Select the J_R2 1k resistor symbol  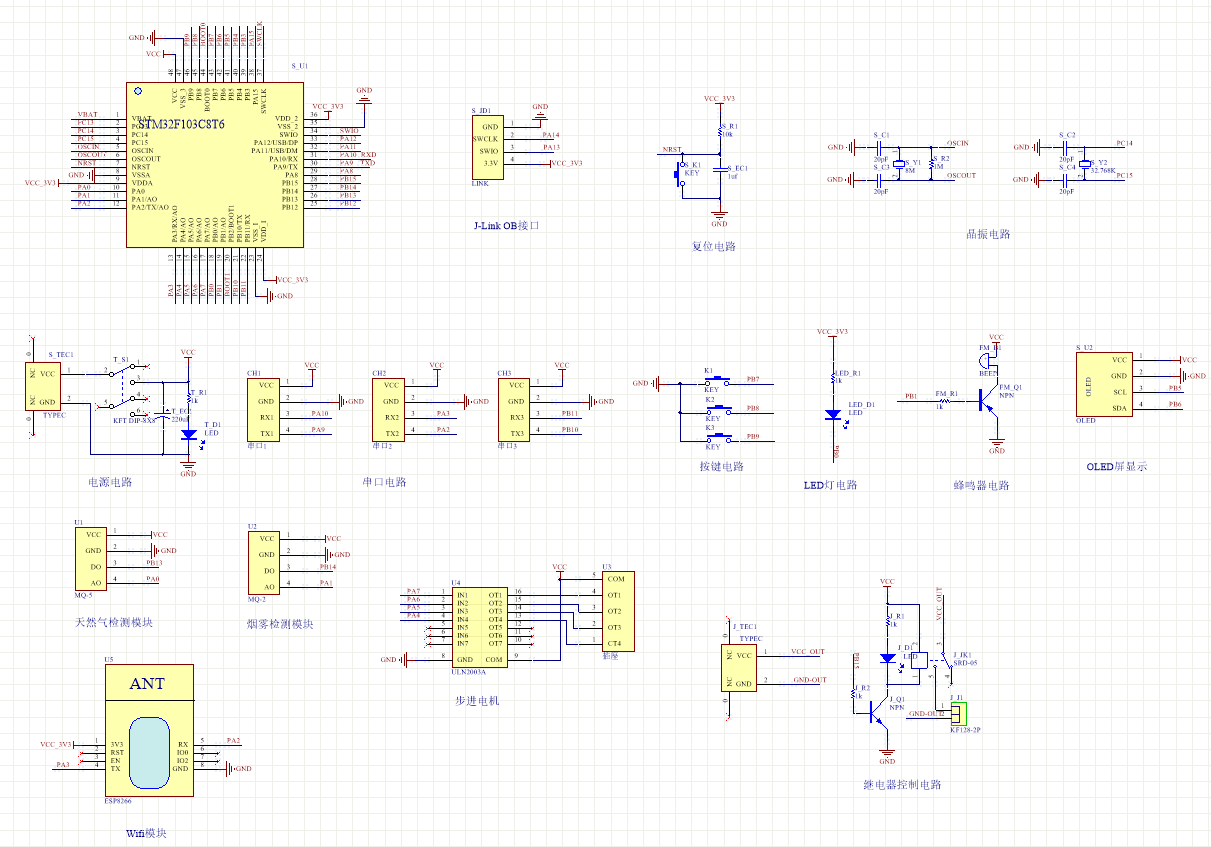852,692
